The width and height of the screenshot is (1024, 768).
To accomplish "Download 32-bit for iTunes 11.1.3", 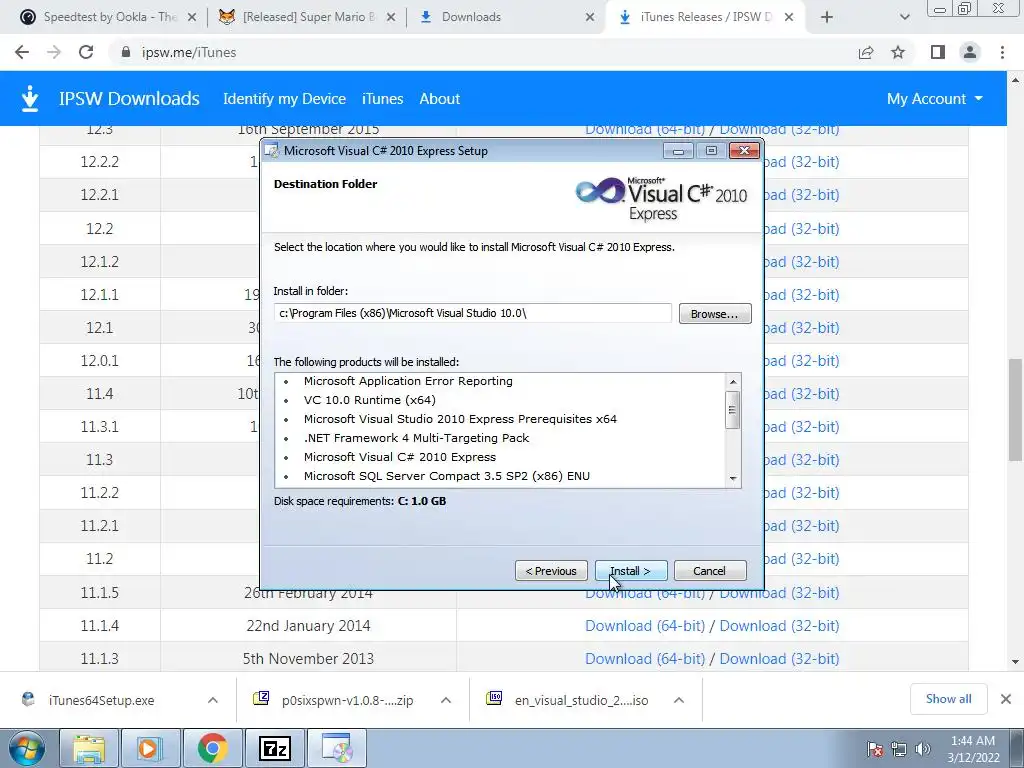I will (x=779, y=659).
